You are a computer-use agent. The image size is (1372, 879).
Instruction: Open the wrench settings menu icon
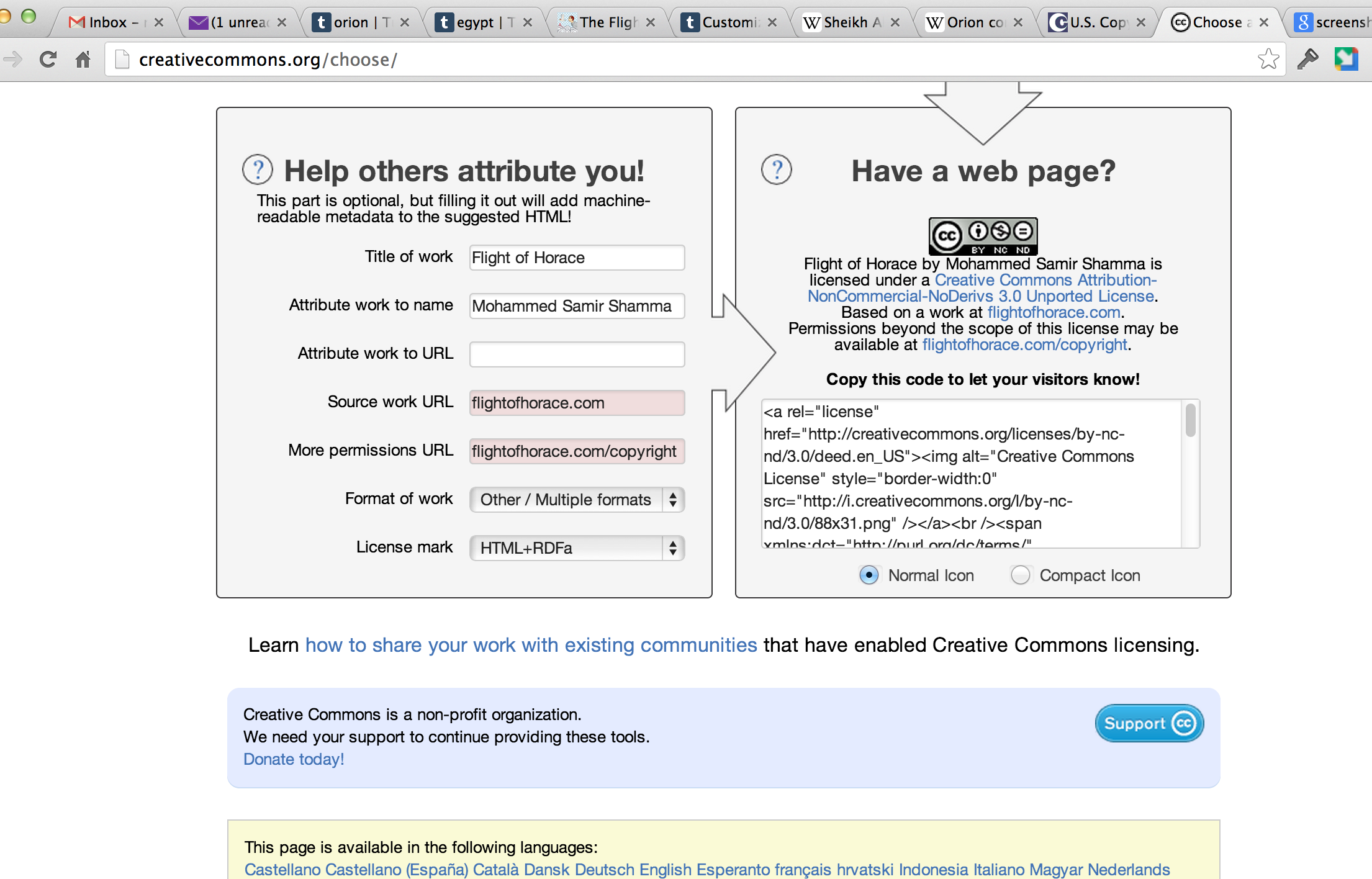[1307, 60]
